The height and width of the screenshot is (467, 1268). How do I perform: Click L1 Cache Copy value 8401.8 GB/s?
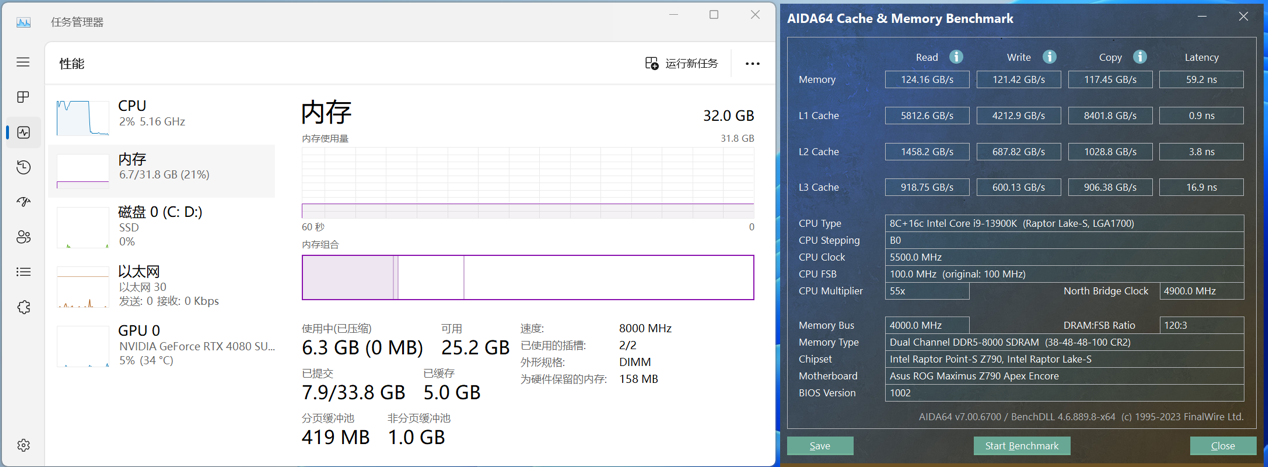pyautogui.click(x=1110, y=115)
